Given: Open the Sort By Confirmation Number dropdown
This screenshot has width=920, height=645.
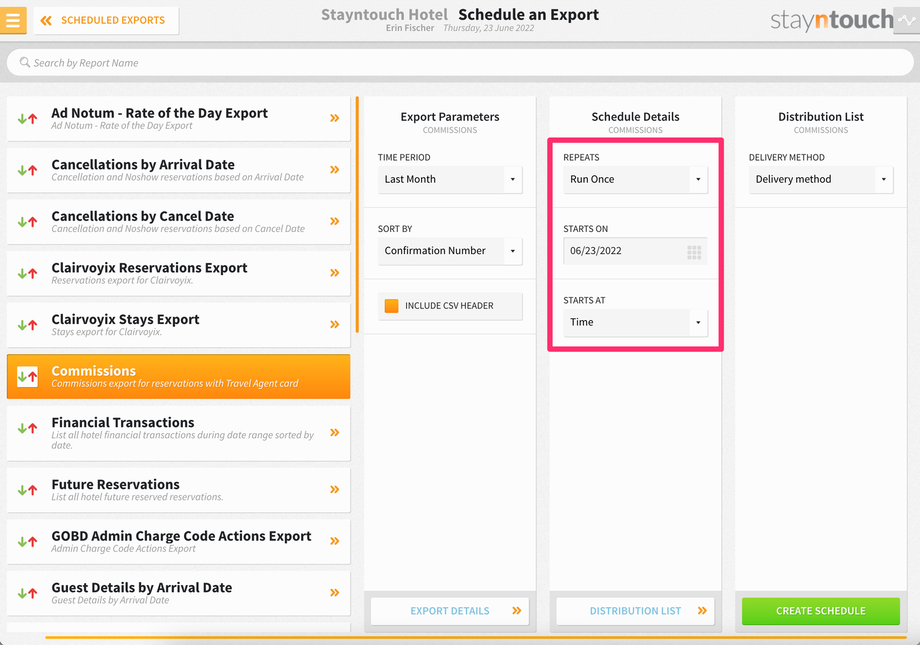Looking at the screenshot, I should 449,251.
